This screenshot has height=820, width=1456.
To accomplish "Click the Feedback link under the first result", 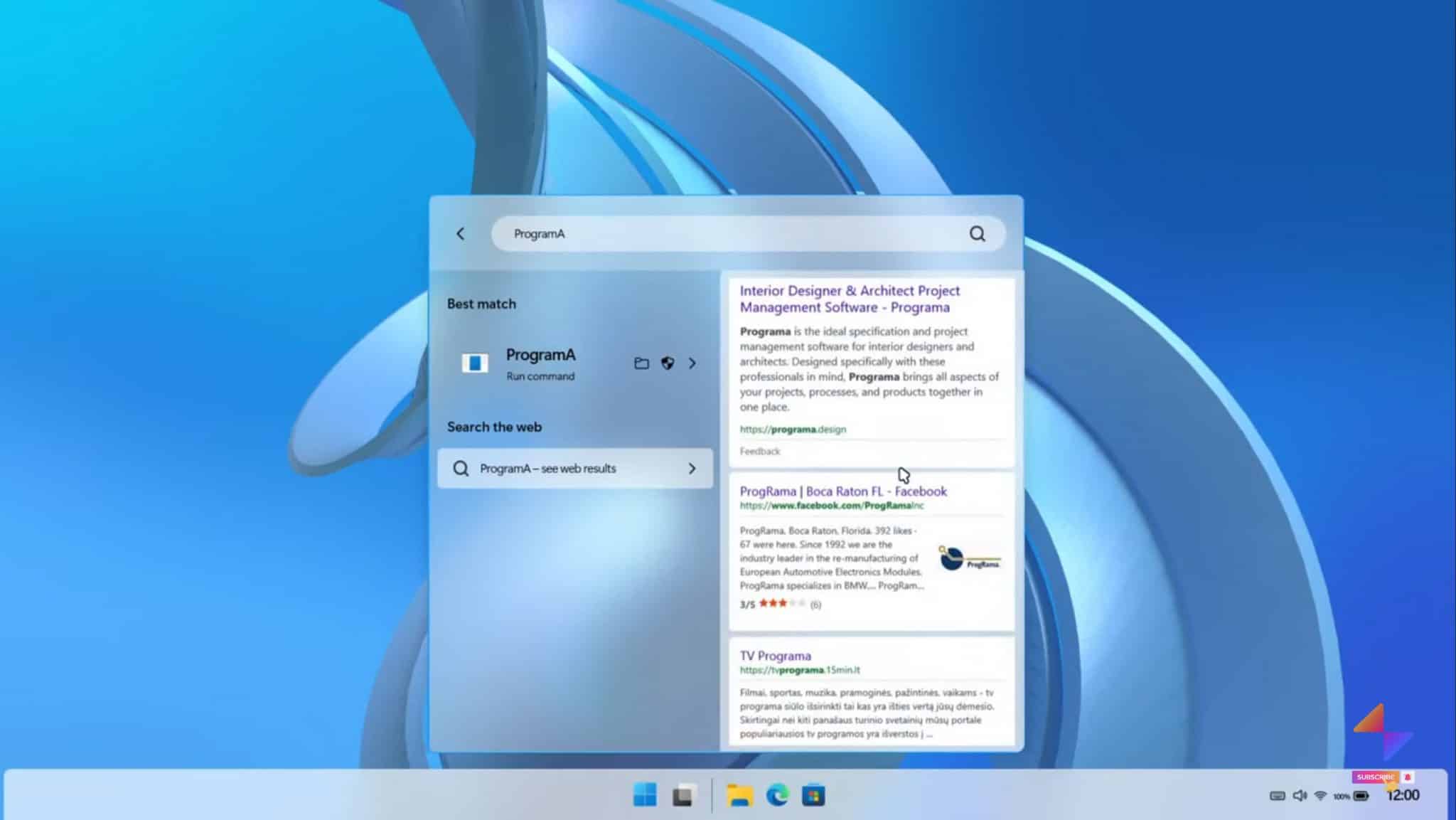I will (x=759, y=451).
